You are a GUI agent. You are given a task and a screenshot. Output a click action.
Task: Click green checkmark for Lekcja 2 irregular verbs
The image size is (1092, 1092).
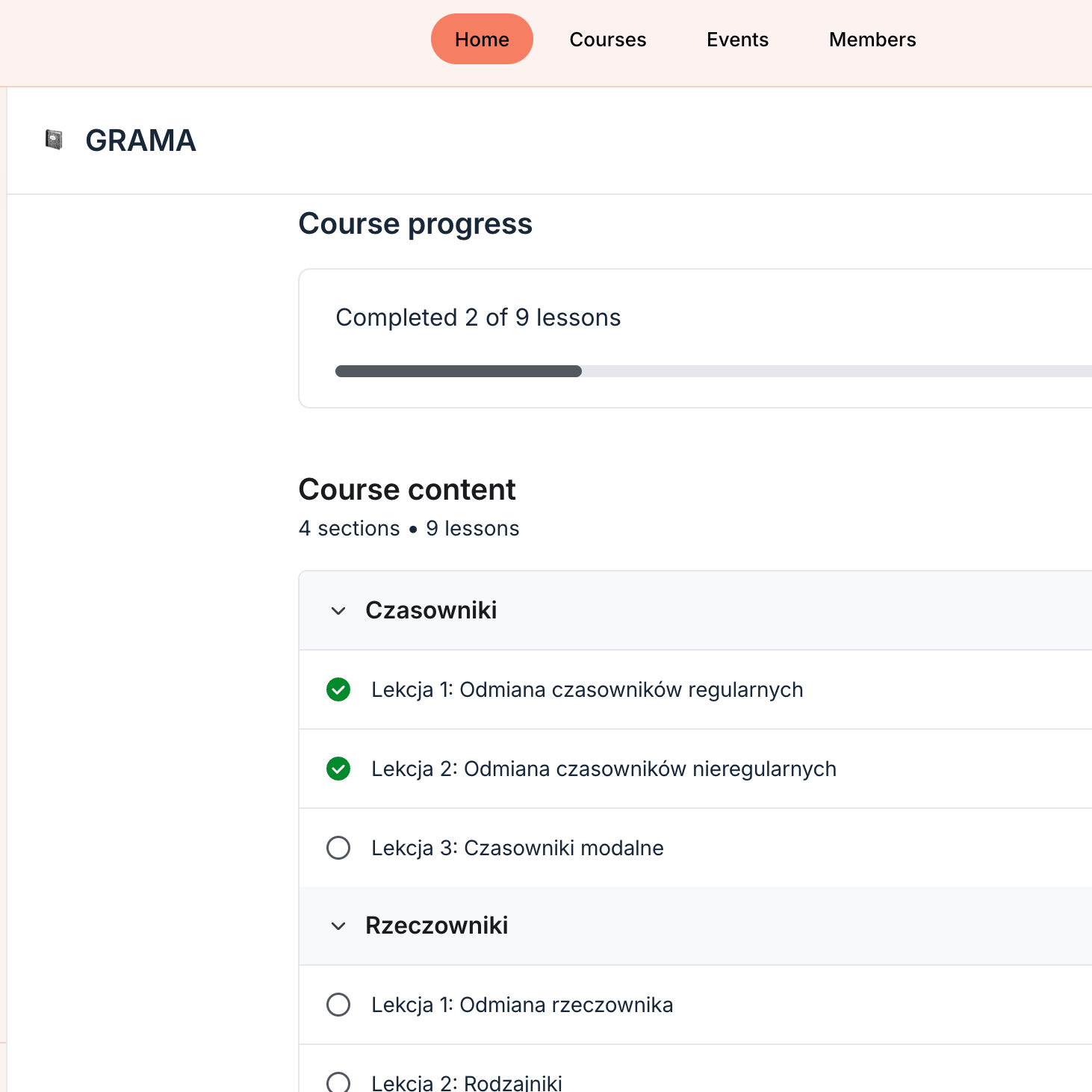338,769
